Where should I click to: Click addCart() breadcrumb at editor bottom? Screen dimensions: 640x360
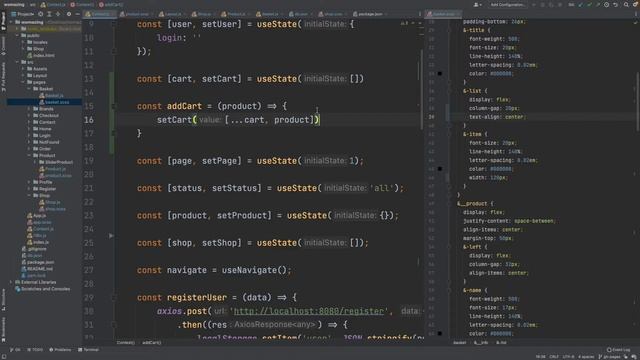(x=151, y=343)
